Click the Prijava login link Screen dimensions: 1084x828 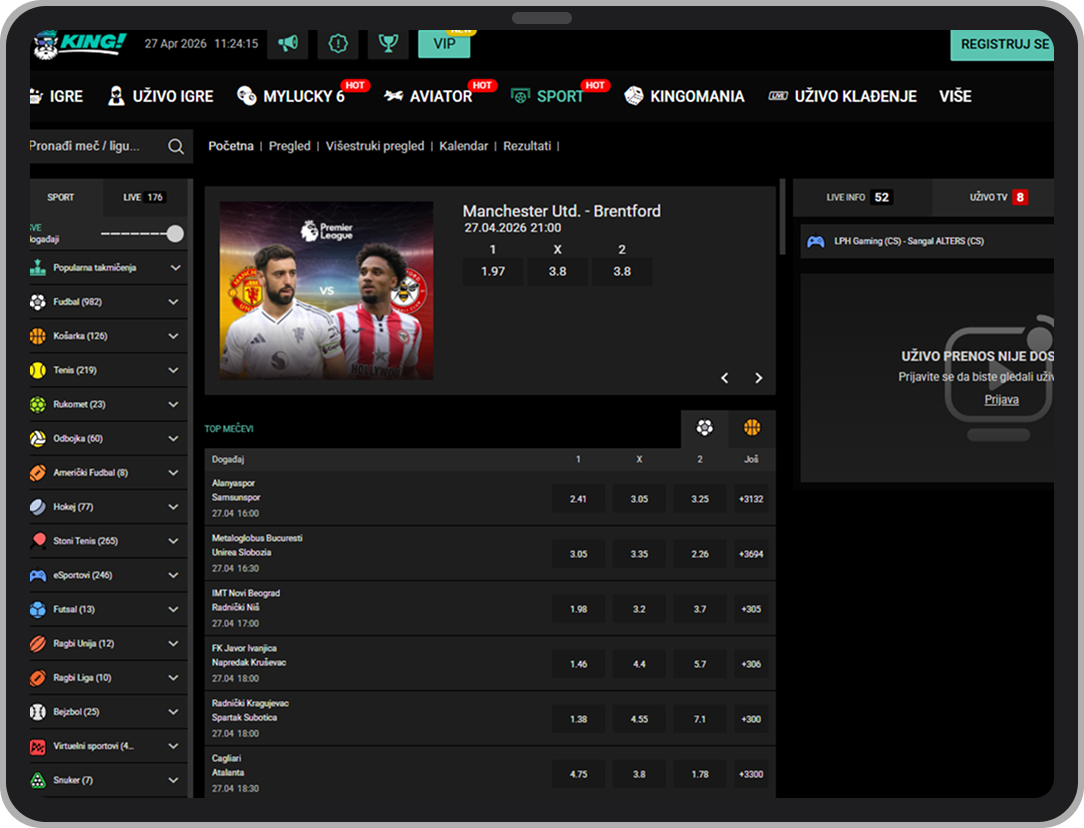click(1001, 400)
